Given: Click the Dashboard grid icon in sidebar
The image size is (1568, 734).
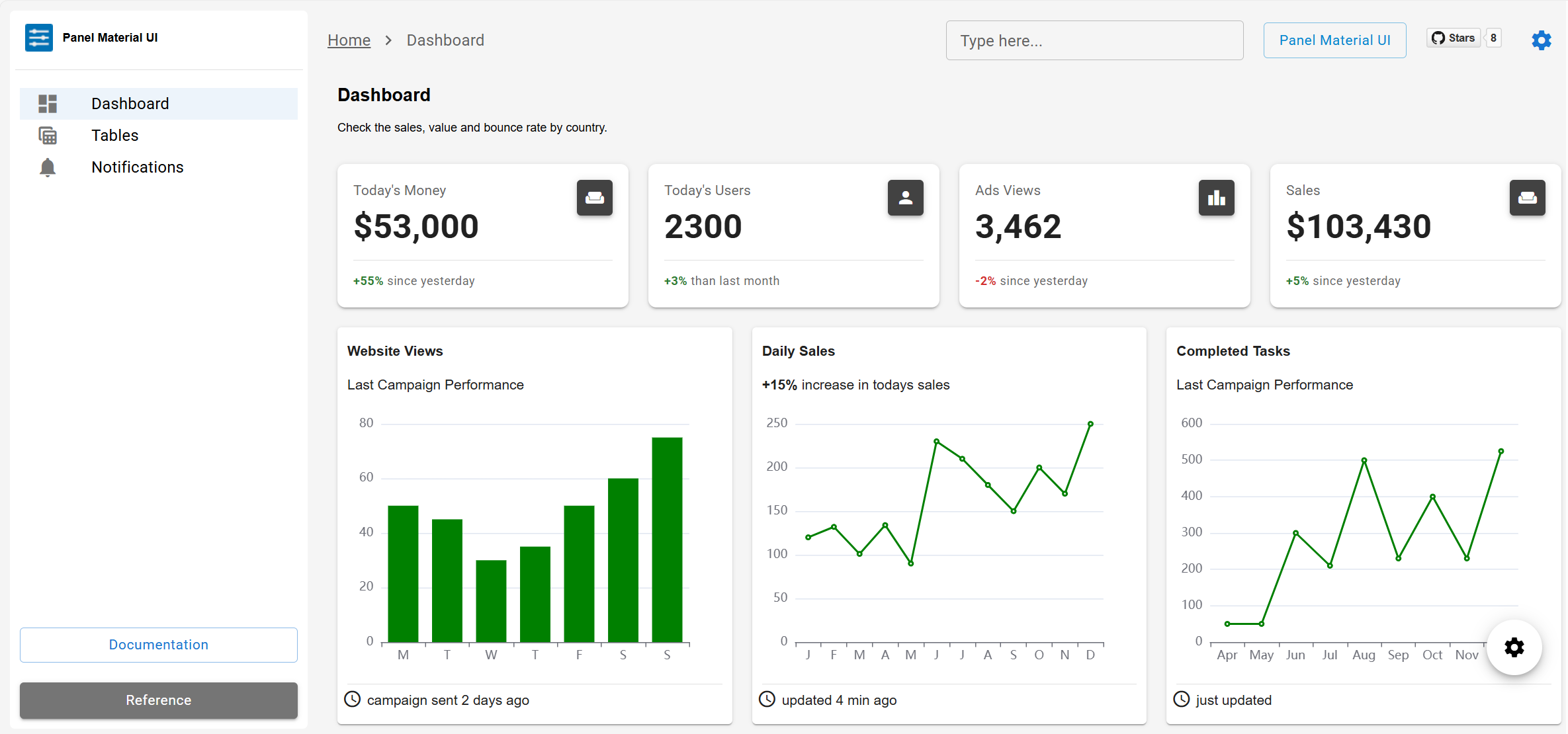Looking at the screenshot, I should (x=47, y=103).
